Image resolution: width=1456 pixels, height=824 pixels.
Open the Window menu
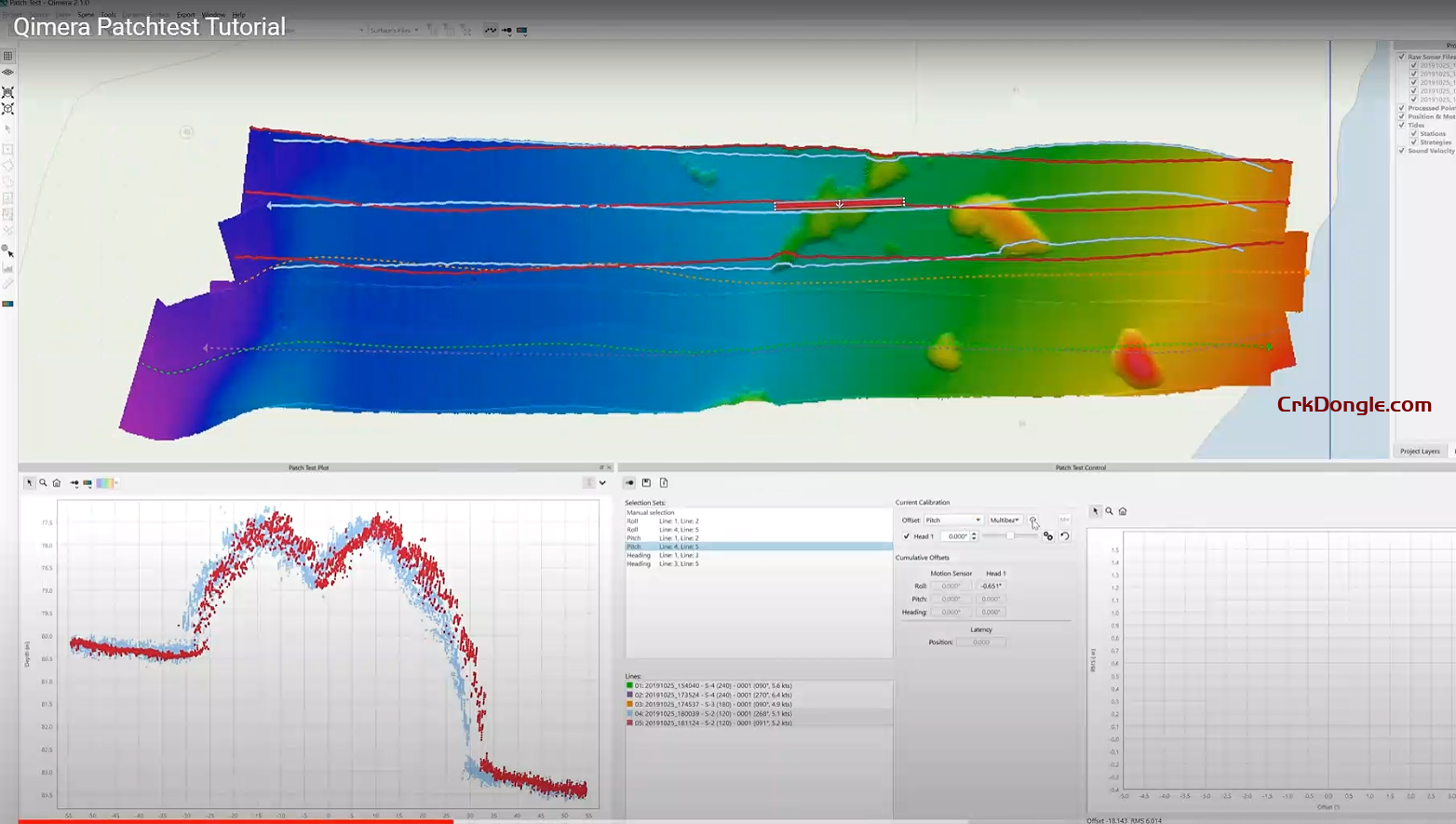[x=212, y=14]
